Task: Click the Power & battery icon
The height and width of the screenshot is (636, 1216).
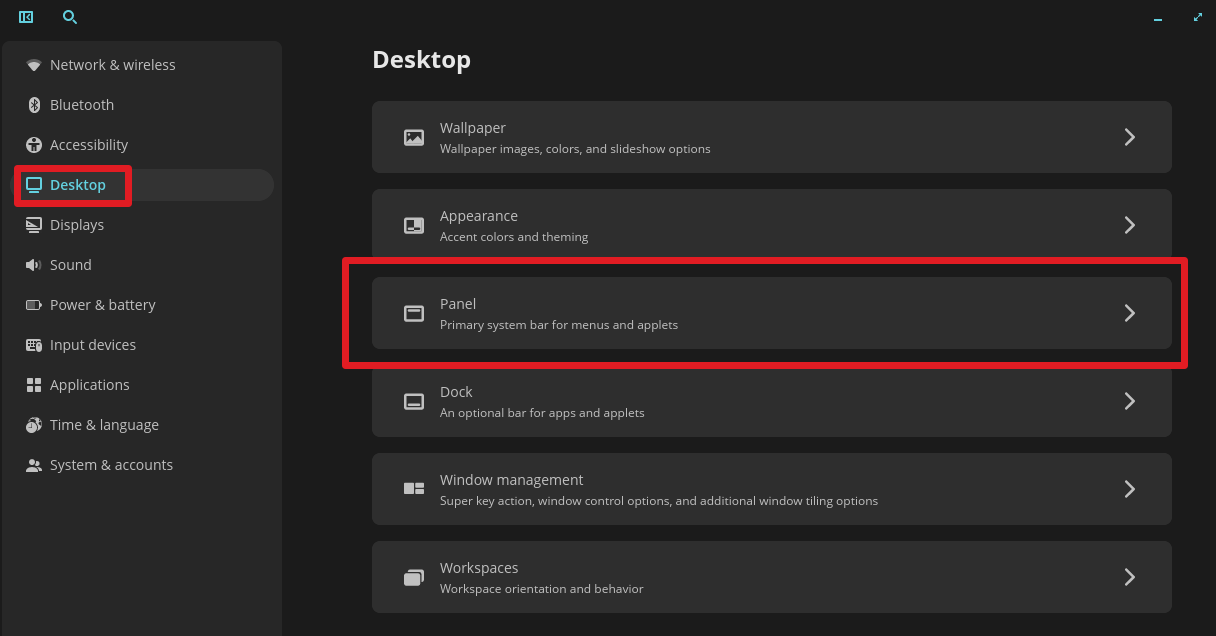Action: 33,304
